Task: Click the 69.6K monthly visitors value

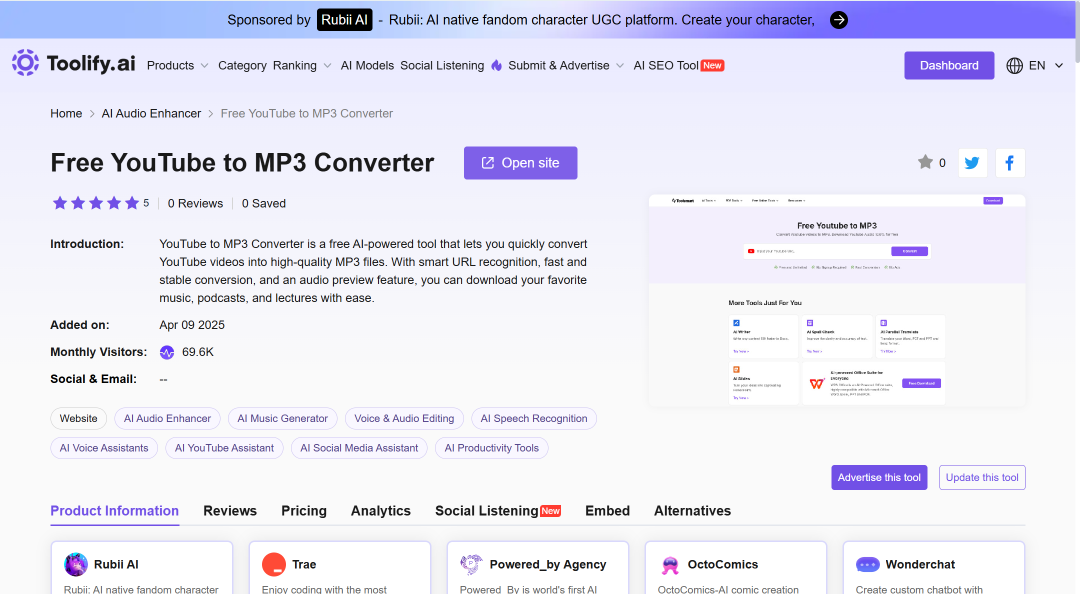Action: 198,352
